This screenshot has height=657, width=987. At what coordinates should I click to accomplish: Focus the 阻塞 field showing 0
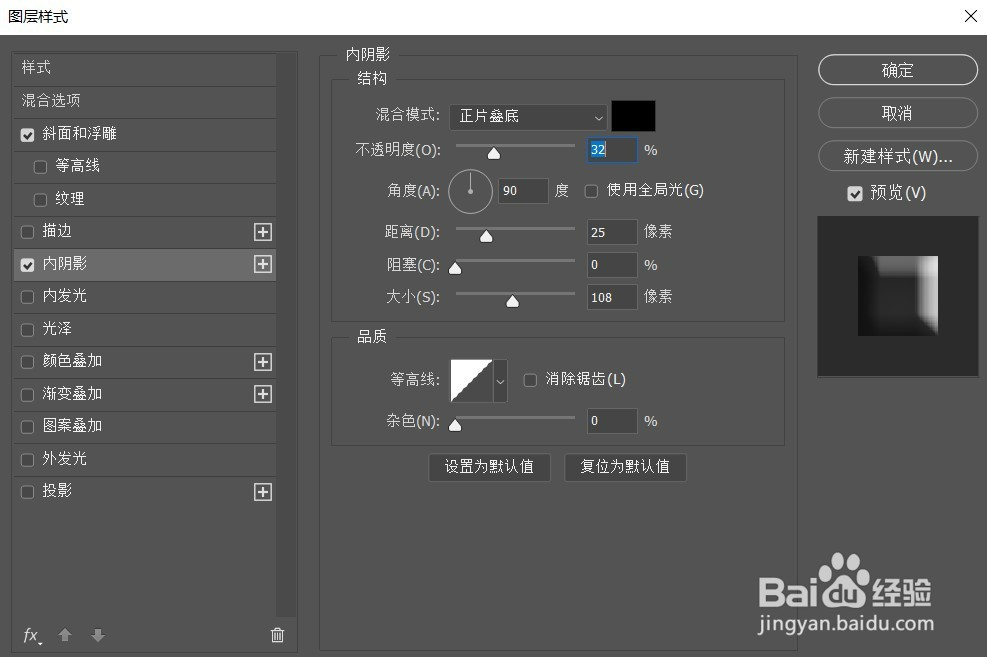[612, 265]
